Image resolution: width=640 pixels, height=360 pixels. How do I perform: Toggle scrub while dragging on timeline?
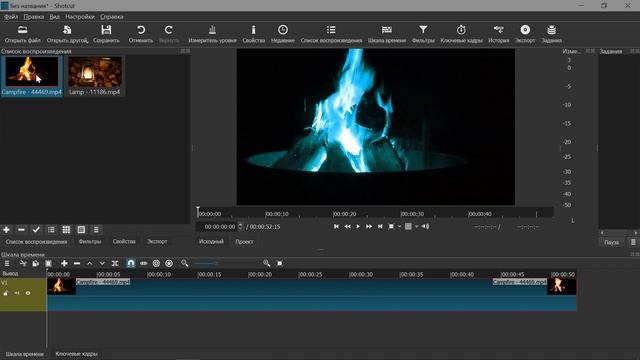pyautogui.click(x=143, y=264)
